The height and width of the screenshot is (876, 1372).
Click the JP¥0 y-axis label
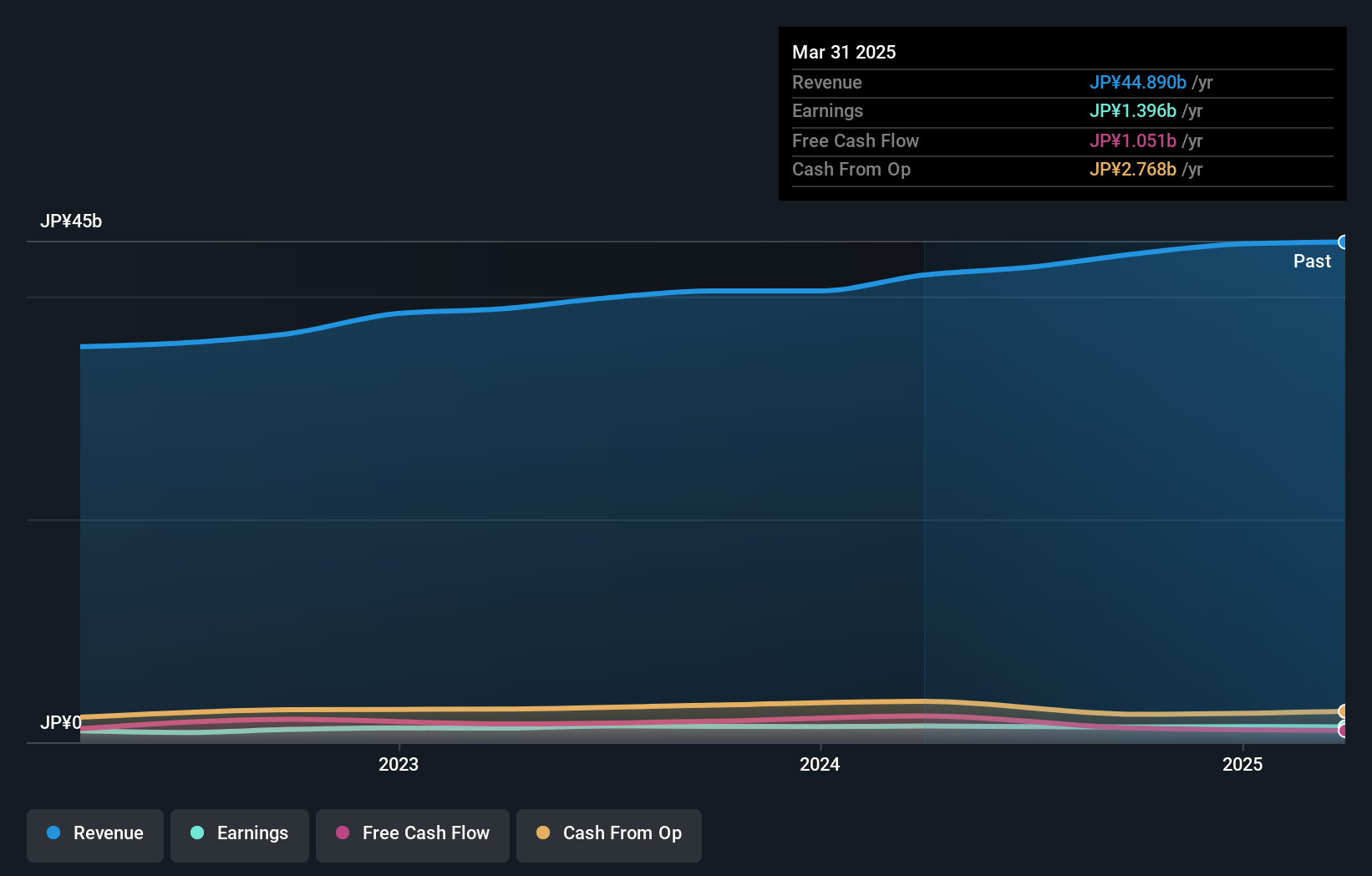[61, 722]
